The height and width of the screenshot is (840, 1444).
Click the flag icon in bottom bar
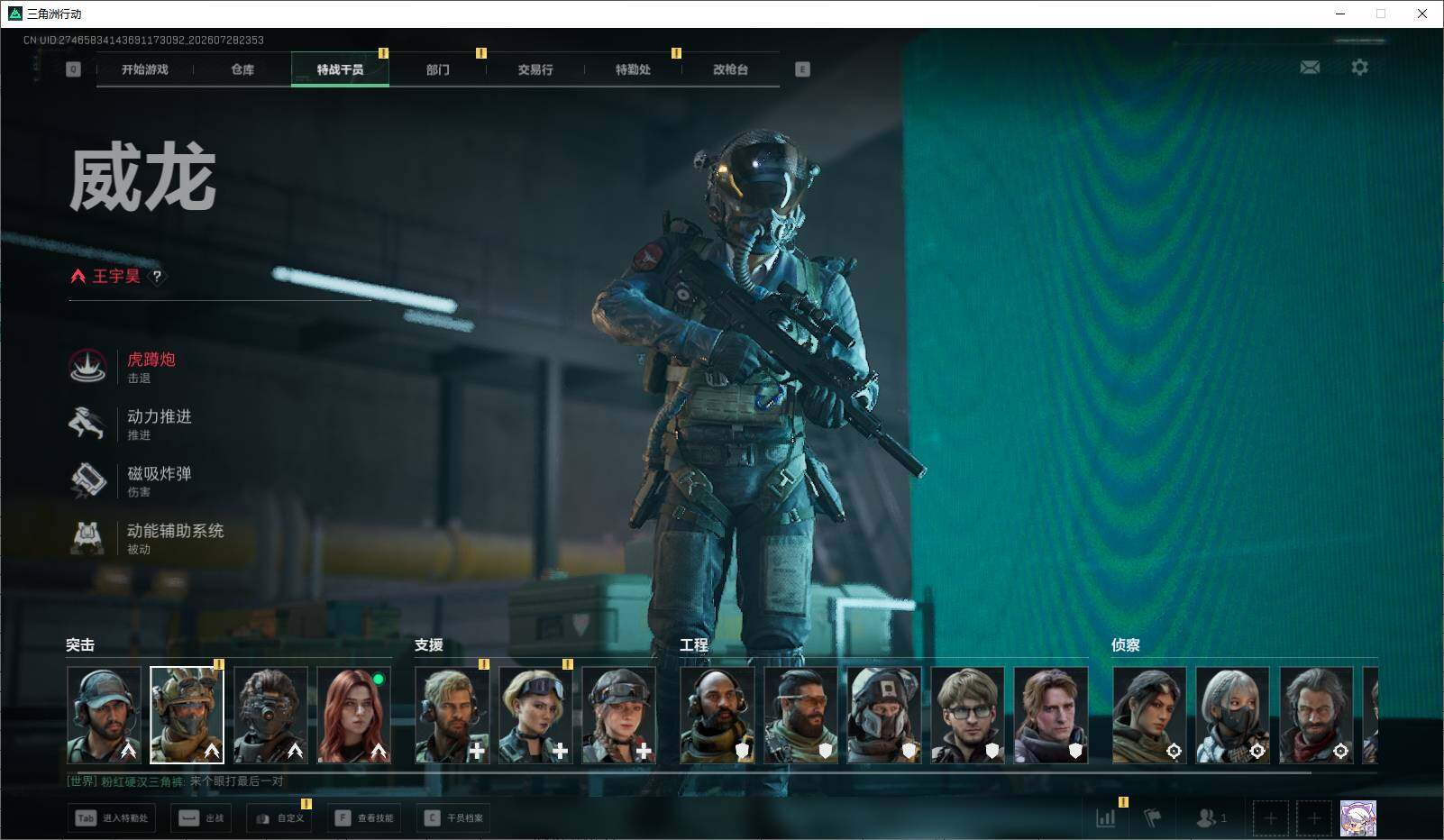point(1153,817)
